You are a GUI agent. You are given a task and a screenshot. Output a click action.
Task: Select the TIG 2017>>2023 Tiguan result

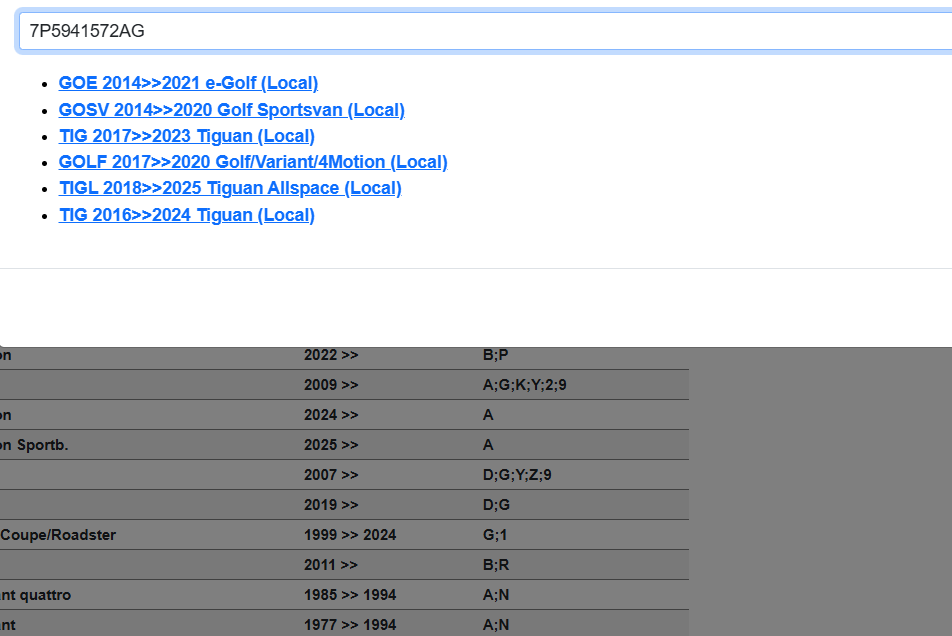pyautogui.click(x=186, y=136)
